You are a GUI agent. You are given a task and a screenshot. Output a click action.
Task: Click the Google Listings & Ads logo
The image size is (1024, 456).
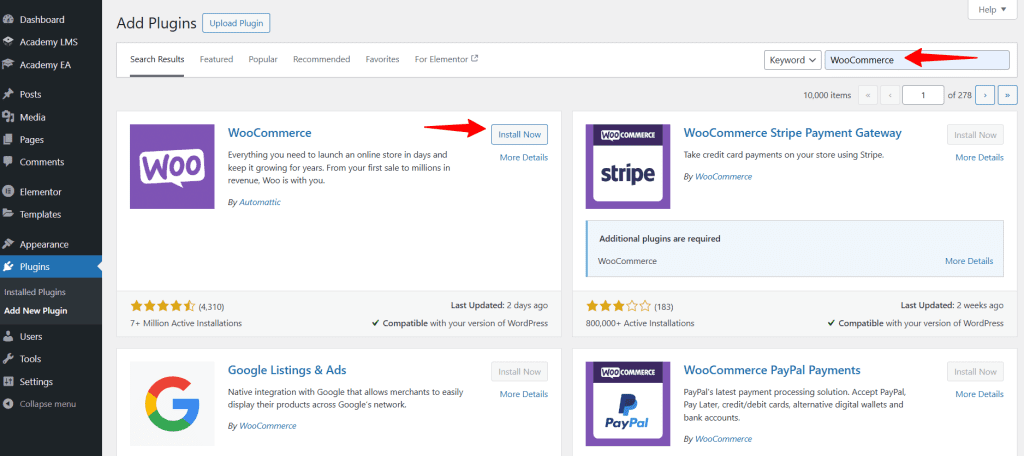click(172, 403)
